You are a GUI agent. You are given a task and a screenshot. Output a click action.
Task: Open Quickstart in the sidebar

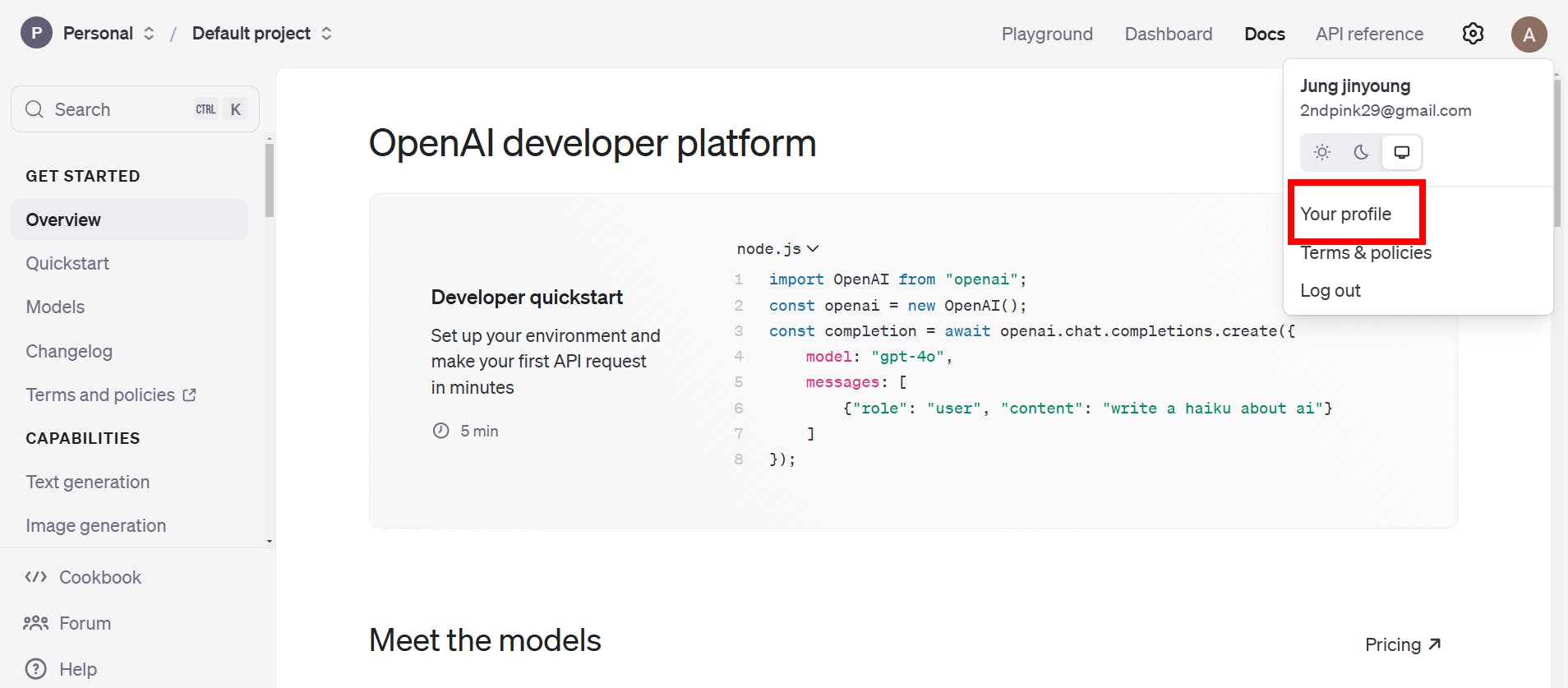pos(67,264)
